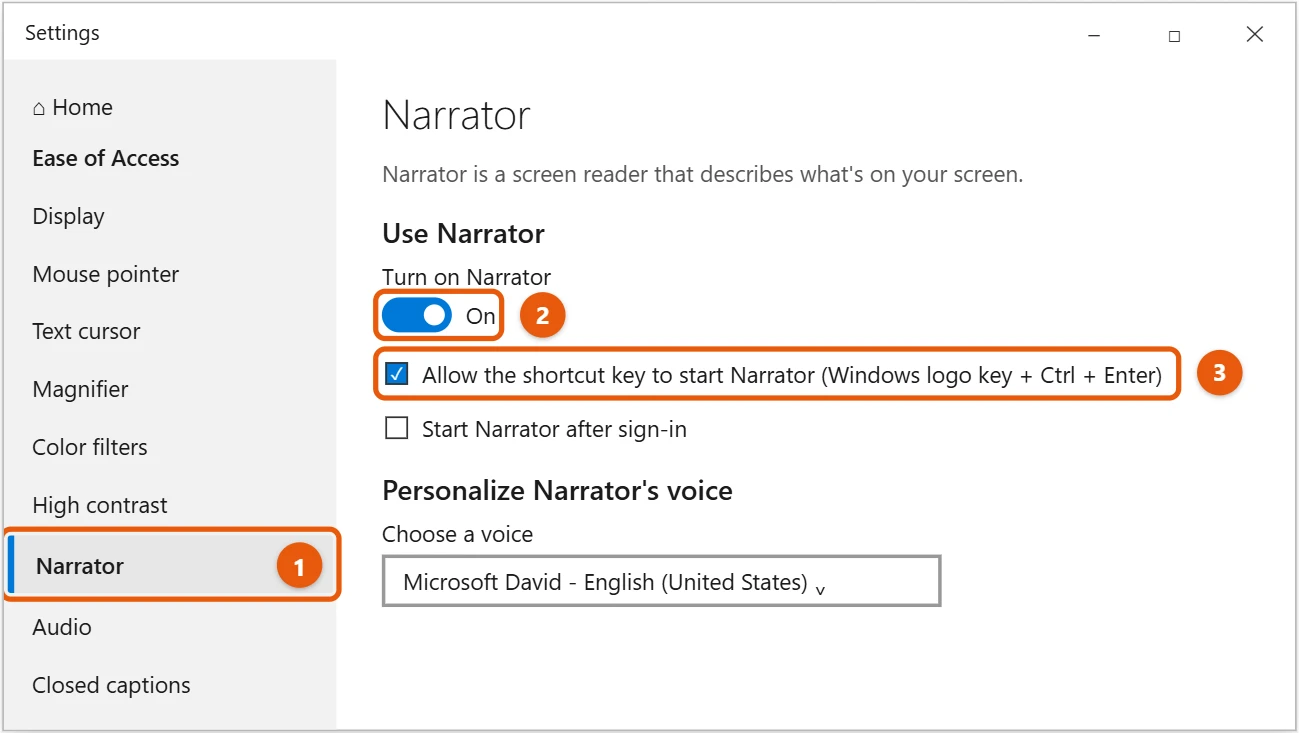1299x733 pixels.
Task: Click the 'Turn on Narrator' label
Action: click(466, 277)
